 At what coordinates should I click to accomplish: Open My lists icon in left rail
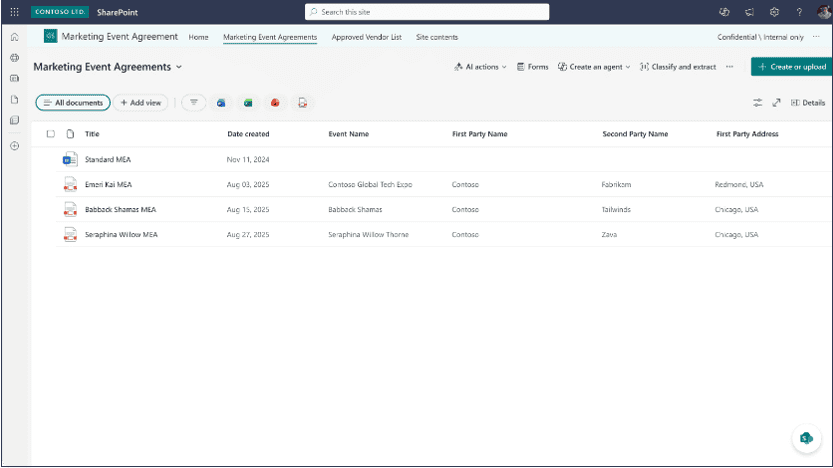[14, 120]
